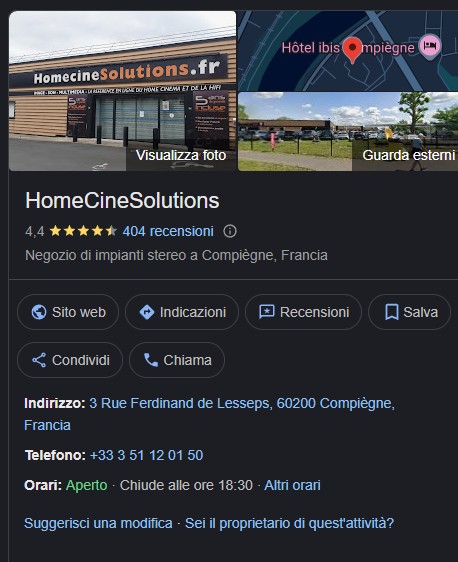Click the HomeCineSolutions business title
This screenshot has width=458, height=562.
point(122,200)
